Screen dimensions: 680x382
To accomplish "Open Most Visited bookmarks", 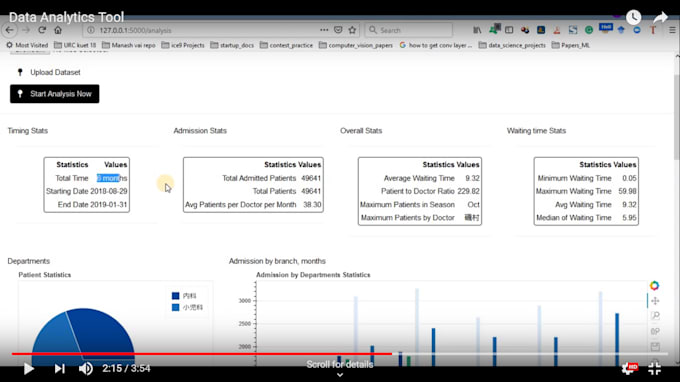I will [x=27, y=45].
